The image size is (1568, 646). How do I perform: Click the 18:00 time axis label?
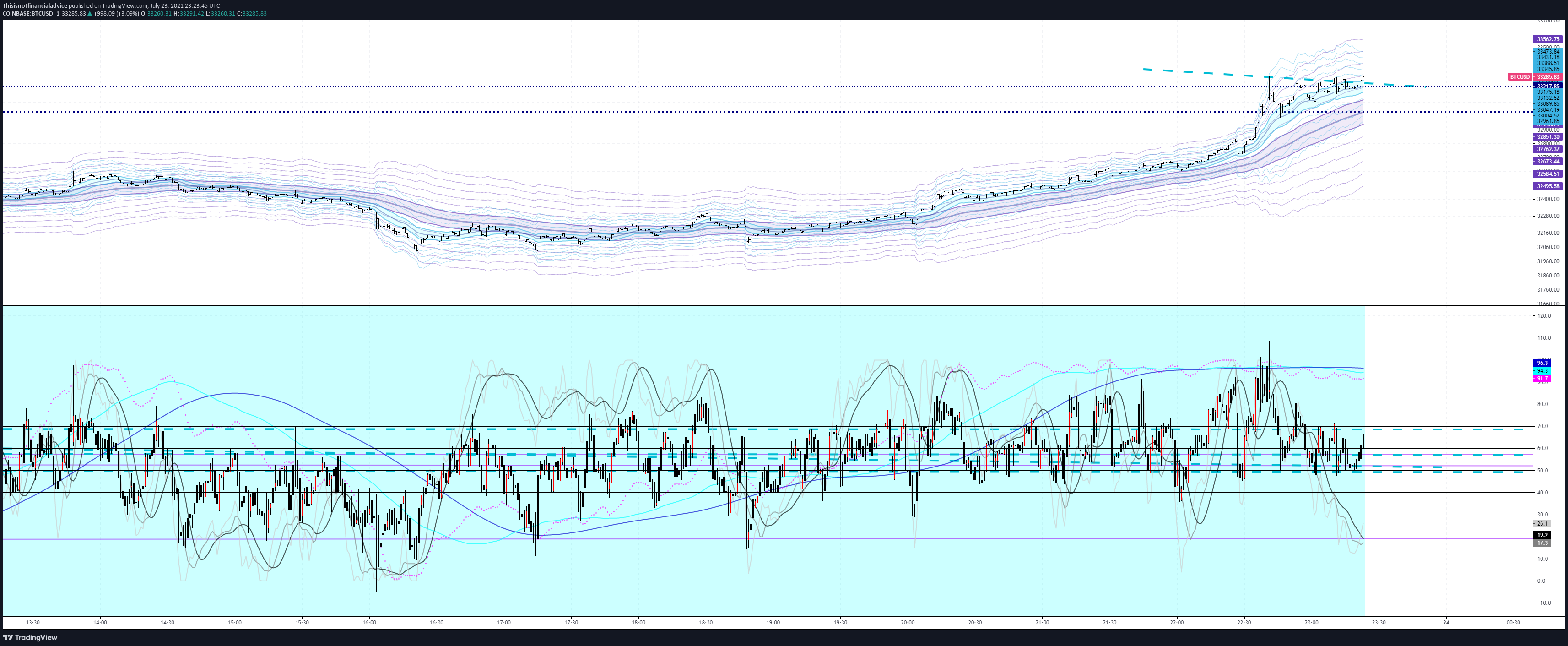click(x=638, y=623)
